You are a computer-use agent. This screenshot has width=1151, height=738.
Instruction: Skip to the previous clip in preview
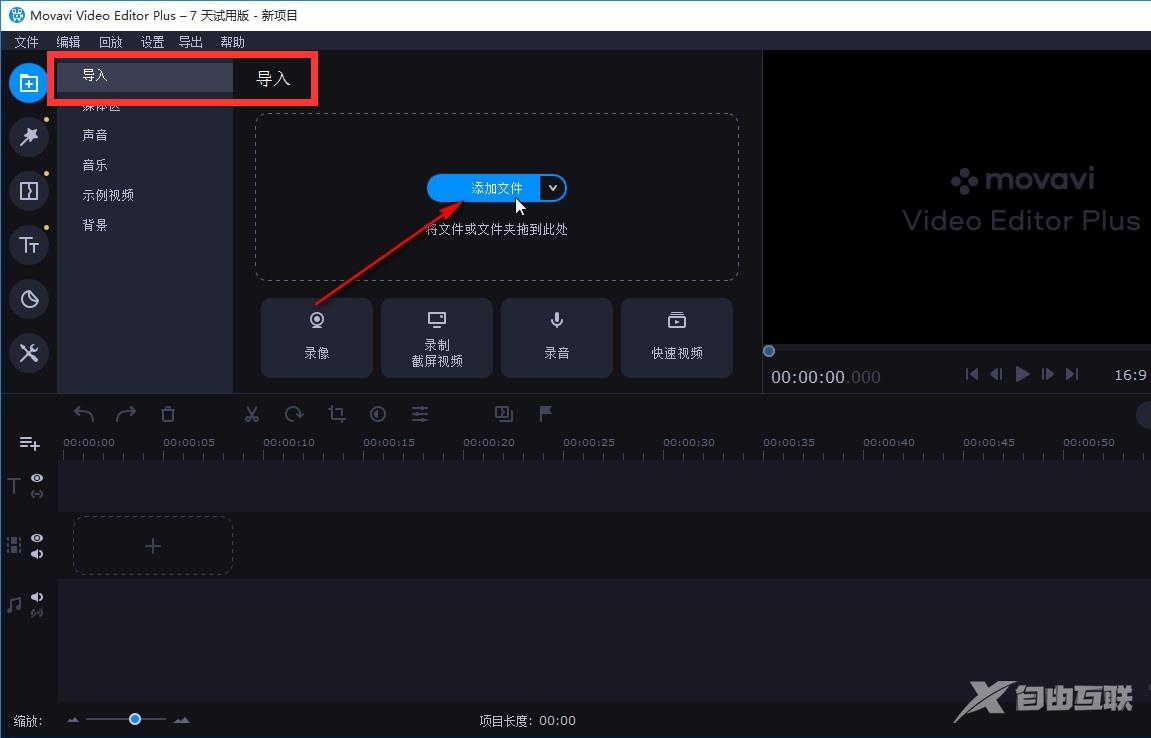pos(972,375)
